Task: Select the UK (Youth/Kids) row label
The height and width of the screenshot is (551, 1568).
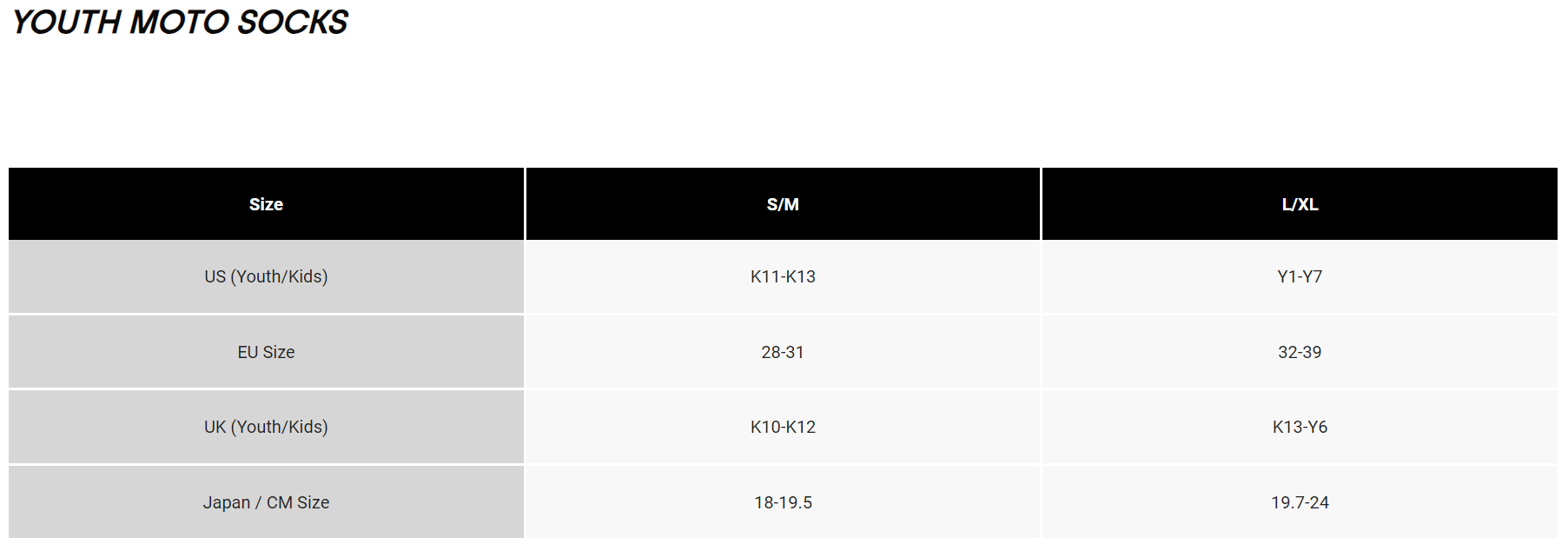Action: pos(266,427)
